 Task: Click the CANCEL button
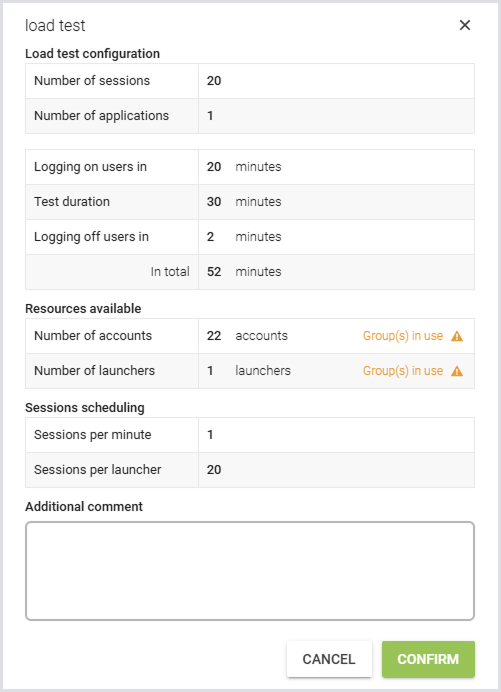pyautogui.click(x=329, y=659)
